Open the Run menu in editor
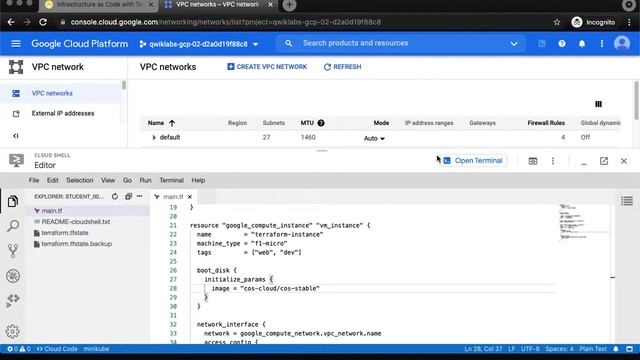640x360 pixels. pyautogui.click(x=145, y=180)
